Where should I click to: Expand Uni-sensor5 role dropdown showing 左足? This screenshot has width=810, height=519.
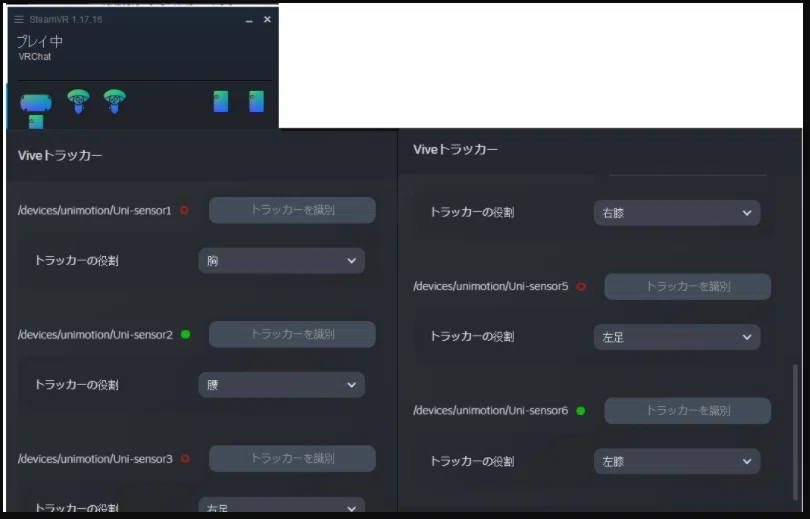tap(677, 337)
